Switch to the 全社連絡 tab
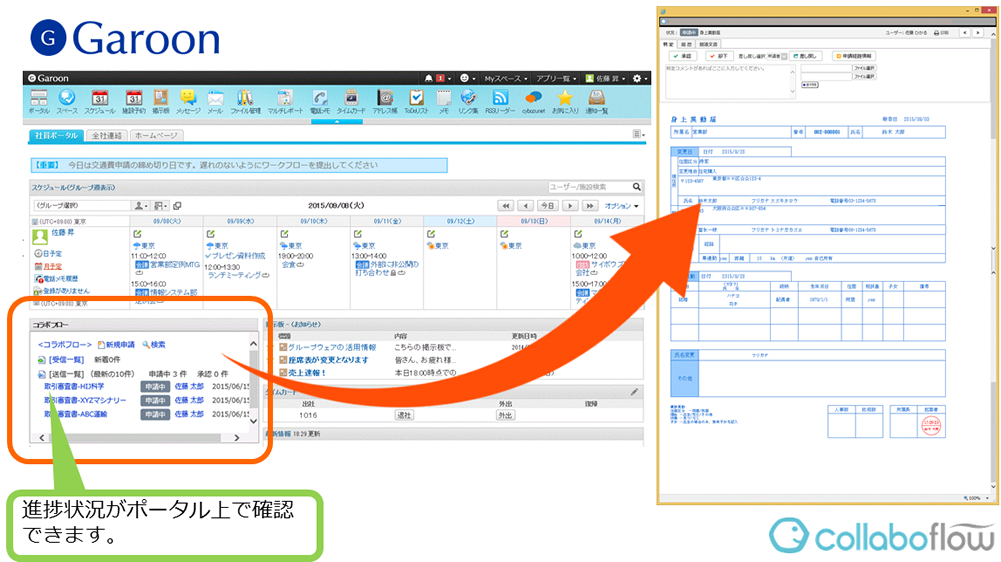Image resolution: width=1001 pixels, height=562 pixels. tap(107, 134)
